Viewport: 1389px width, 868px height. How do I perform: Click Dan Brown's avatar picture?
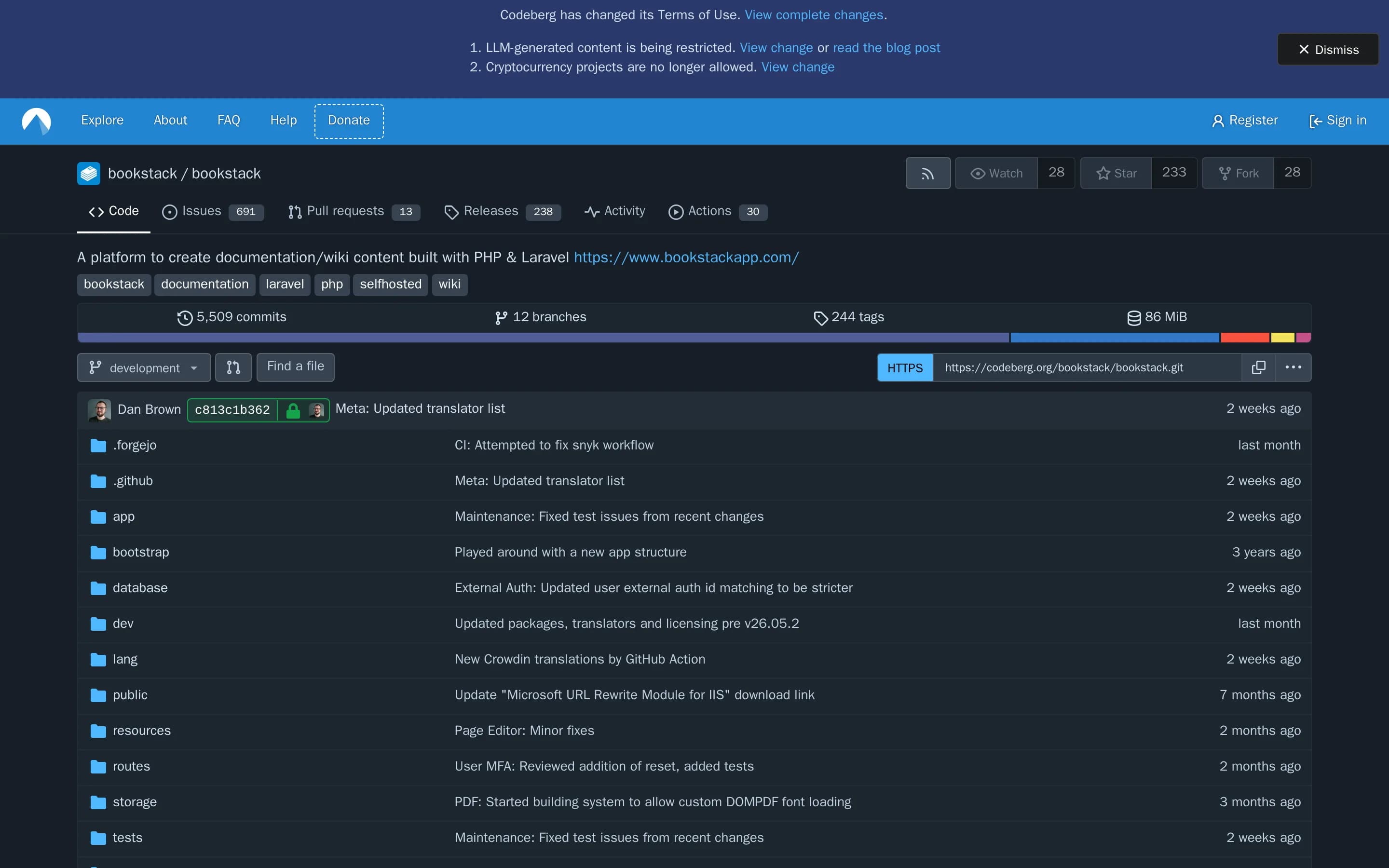click(x=99, y=410)
